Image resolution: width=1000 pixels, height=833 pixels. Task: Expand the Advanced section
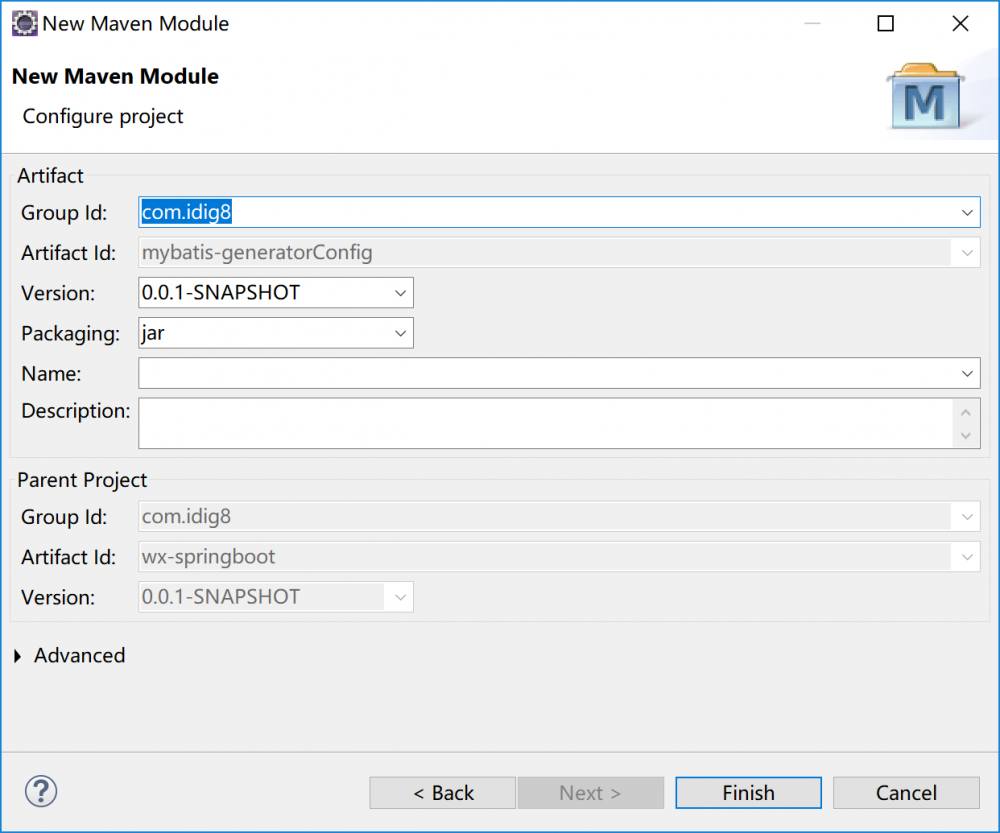(18, 656)
